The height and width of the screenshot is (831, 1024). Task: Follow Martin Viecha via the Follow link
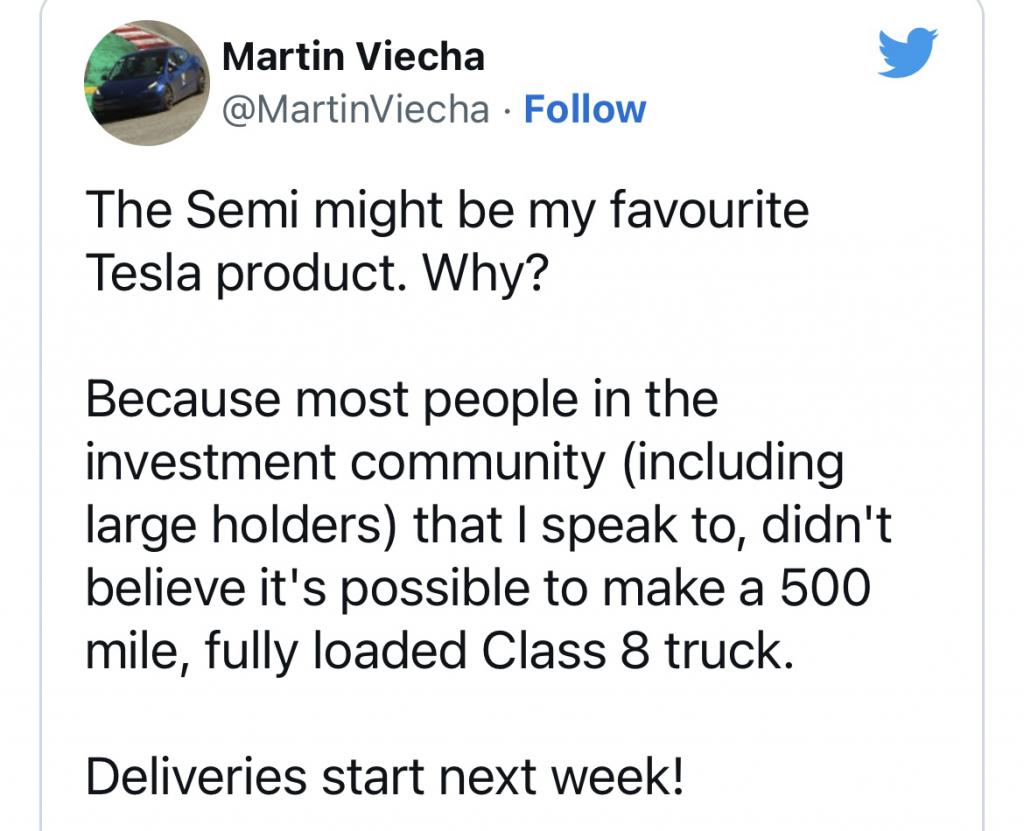585,109
